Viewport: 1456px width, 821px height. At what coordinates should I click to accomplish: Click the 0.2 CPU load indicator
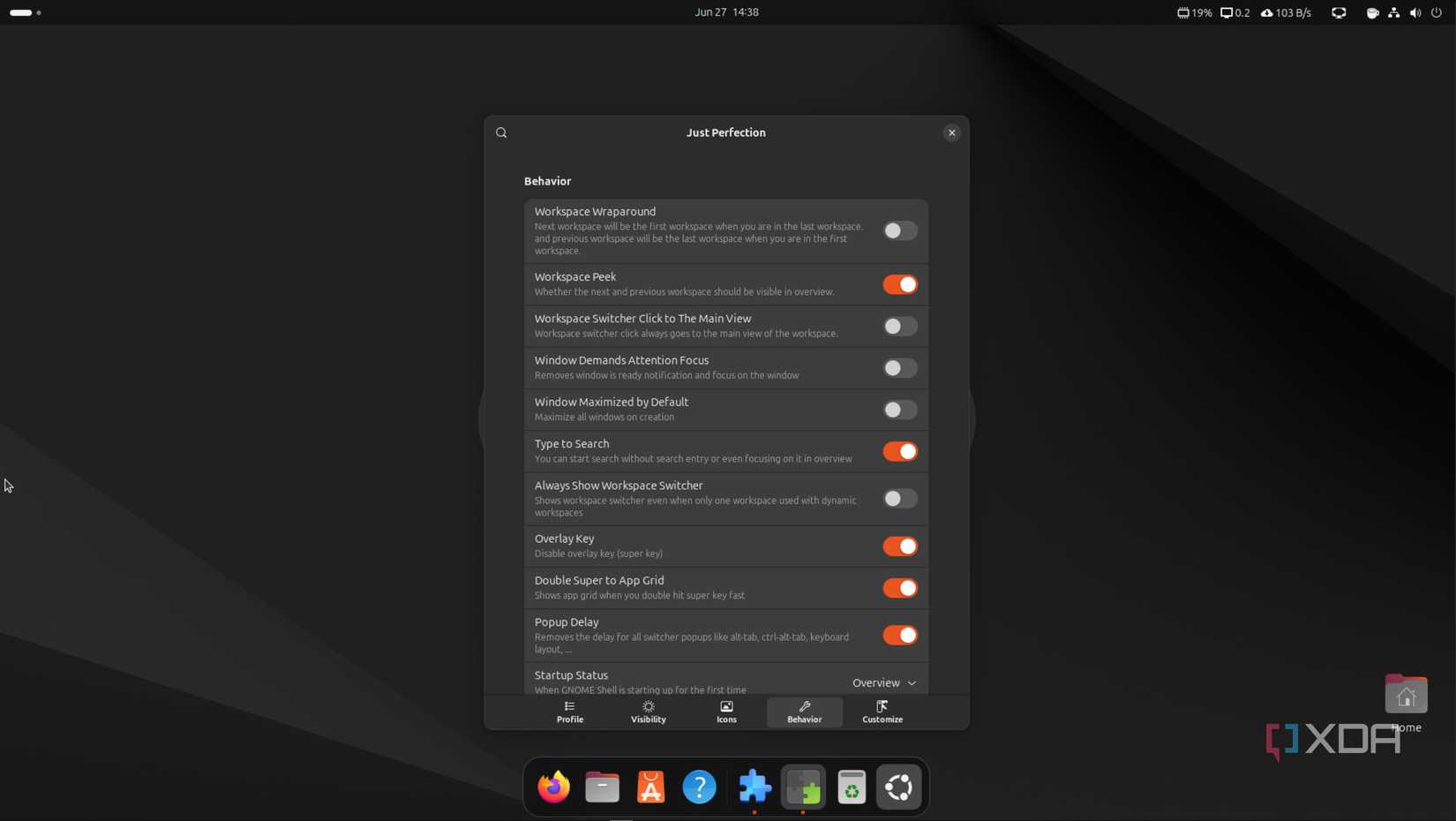coord(1235,12)
